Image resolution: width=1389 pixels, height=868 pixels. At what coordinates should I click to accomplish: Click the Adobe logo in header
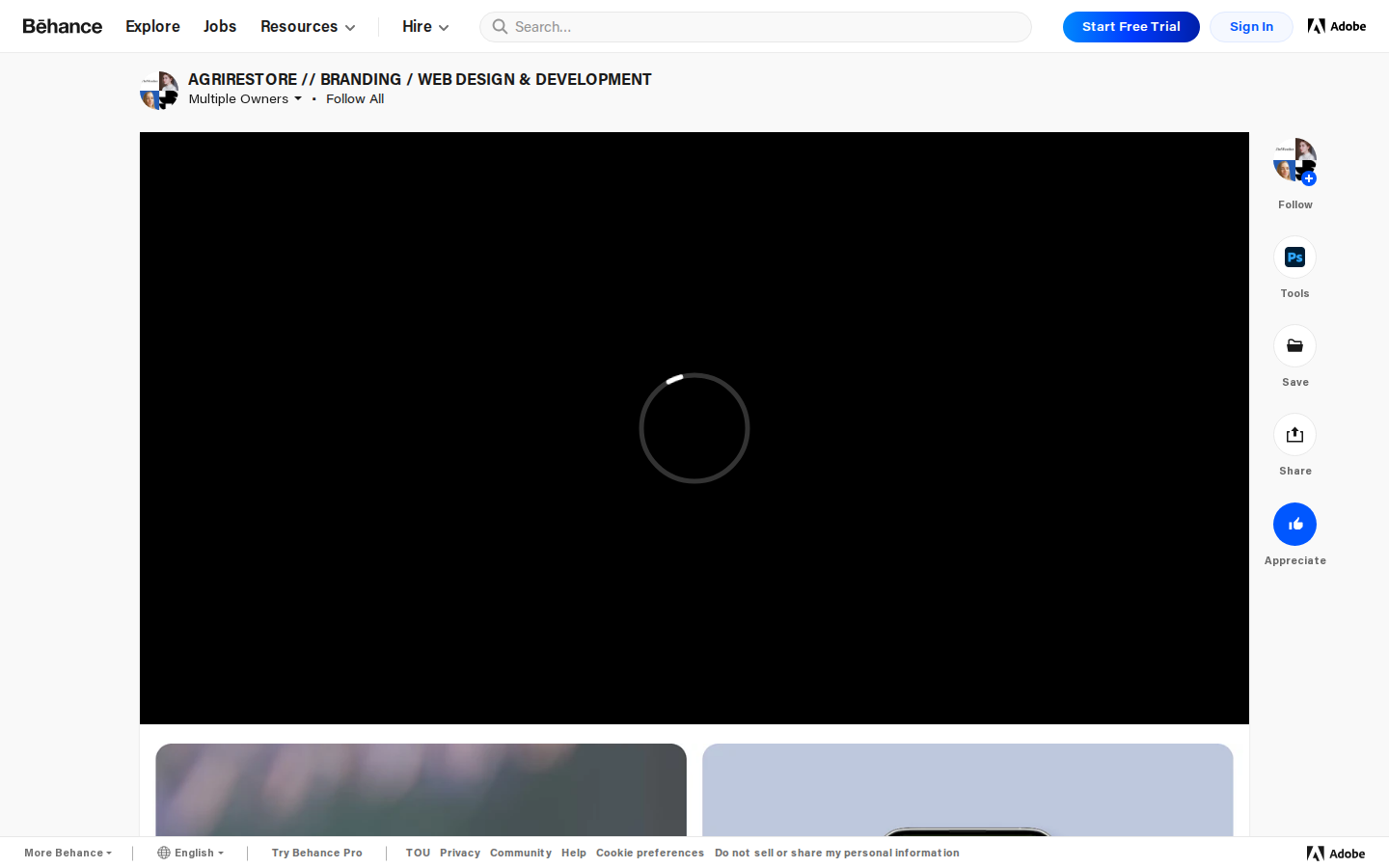point(1336,26)
